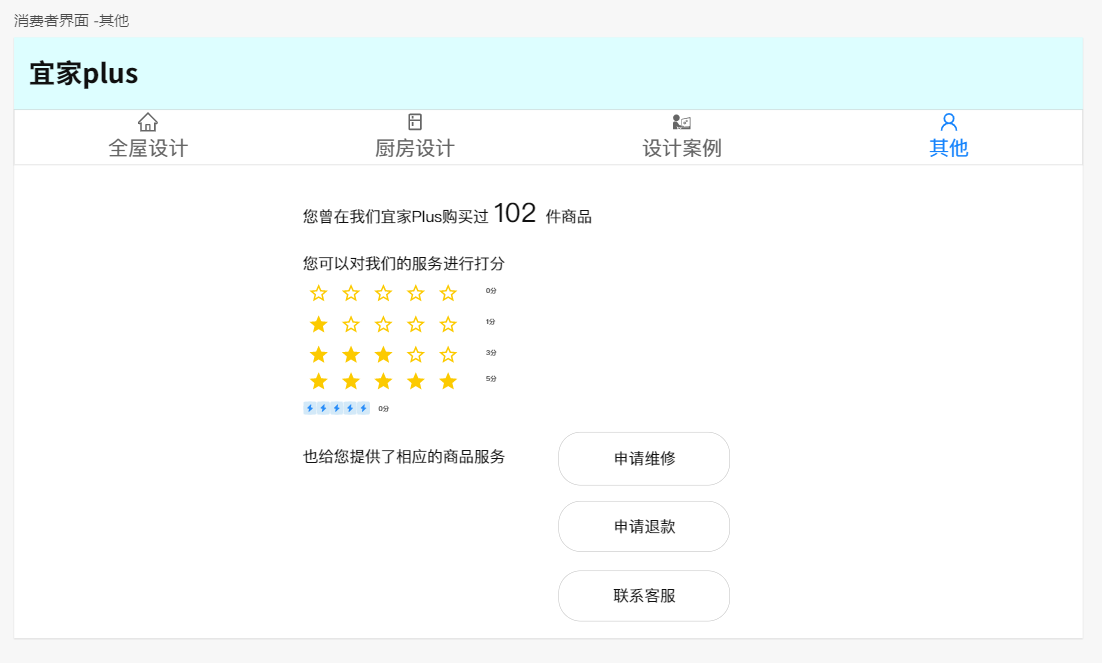Click first filled star in 3分 row
Image resolution: width=1102 pixels, height=663 pixels.
click(x=318, y=354)
